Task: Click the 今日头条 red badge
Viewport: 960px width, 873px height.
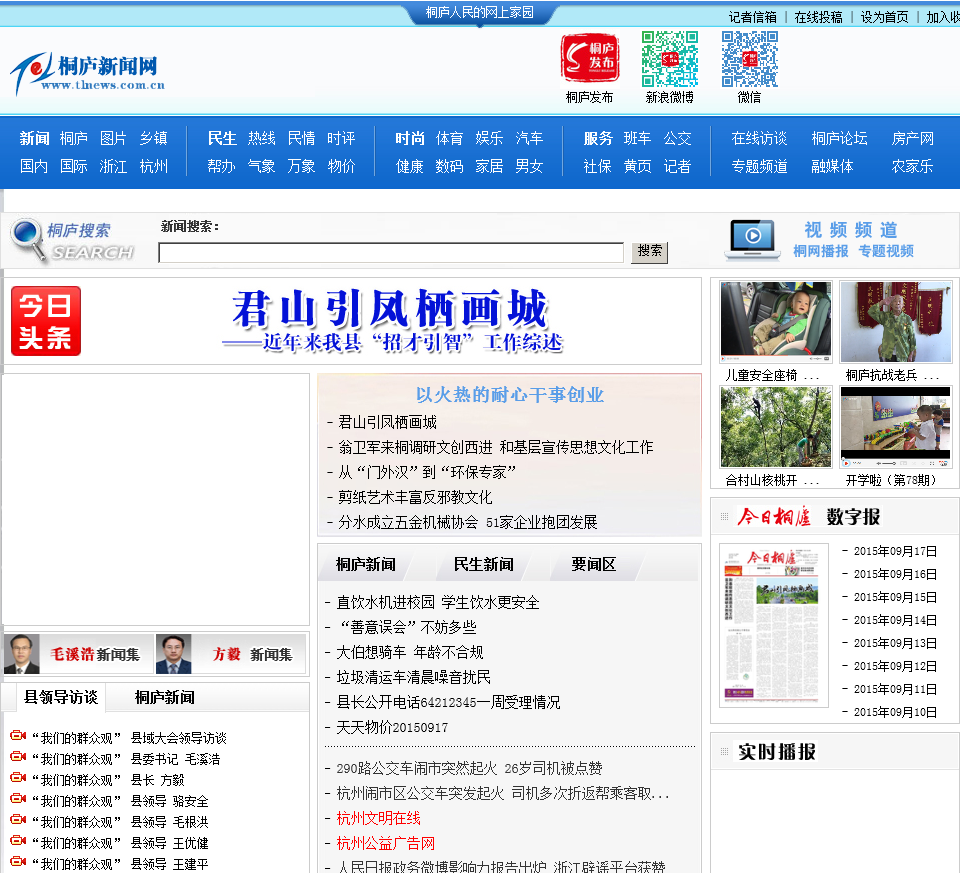Action: point(46,321)
